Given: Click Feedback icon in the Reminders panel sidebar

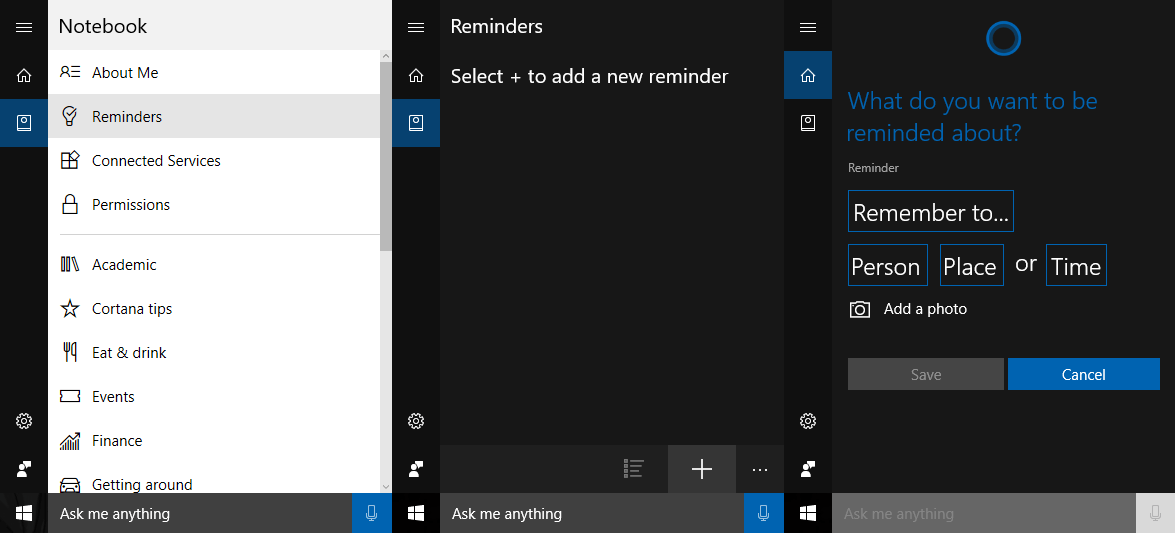Looking at the screenshot, I should [416, 469].
